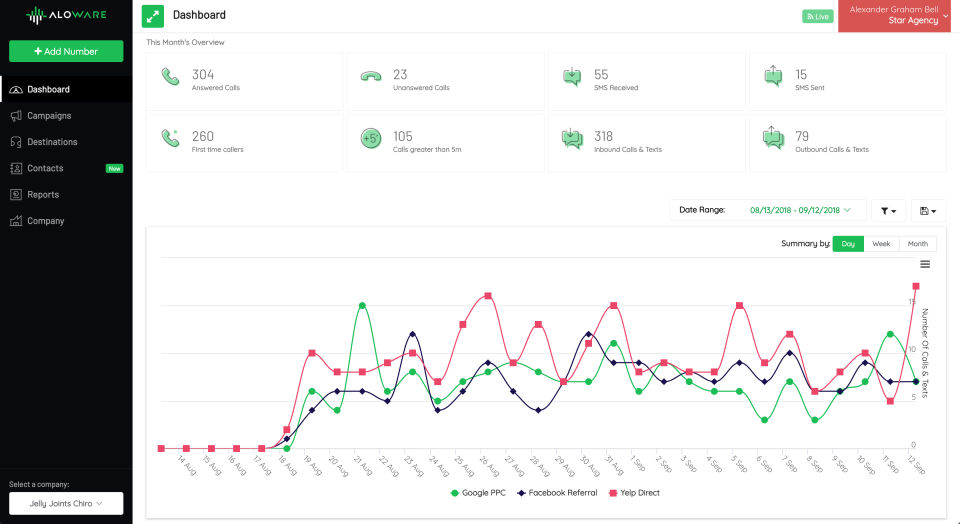Click the Add Number button
Image resolution: width=960 pixels, height=524 pixels.
[x=66, y=51]
